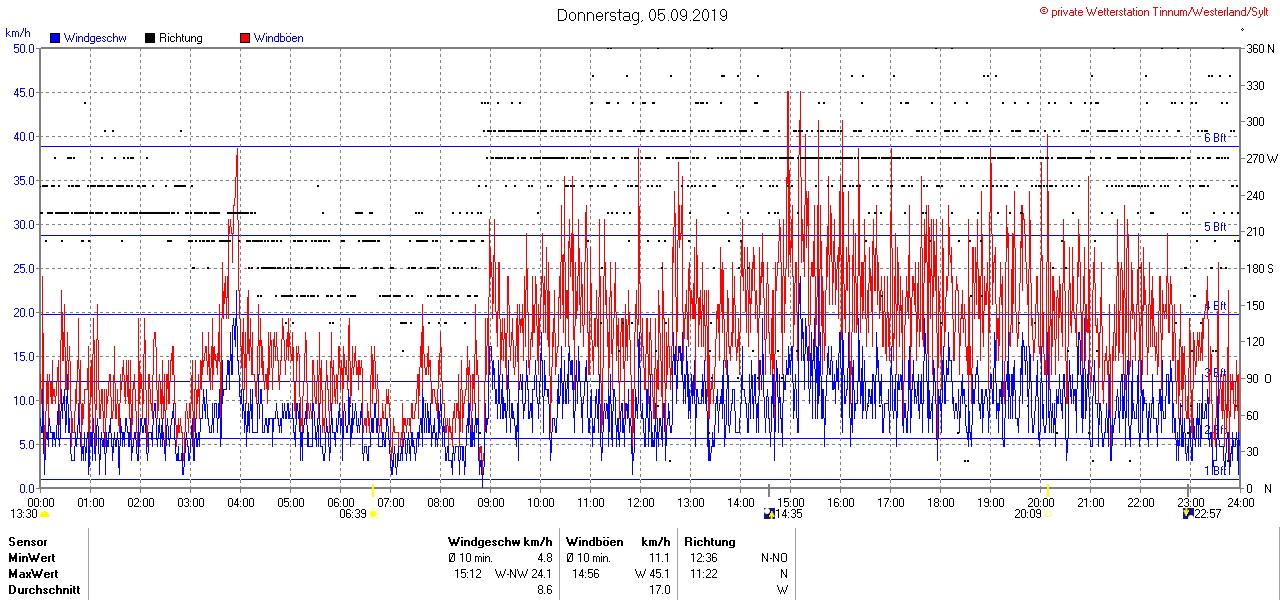This screenshot has height=600, width=1280.
Task: Click the yellow marker icon beside 13:30
Action: 44,514
